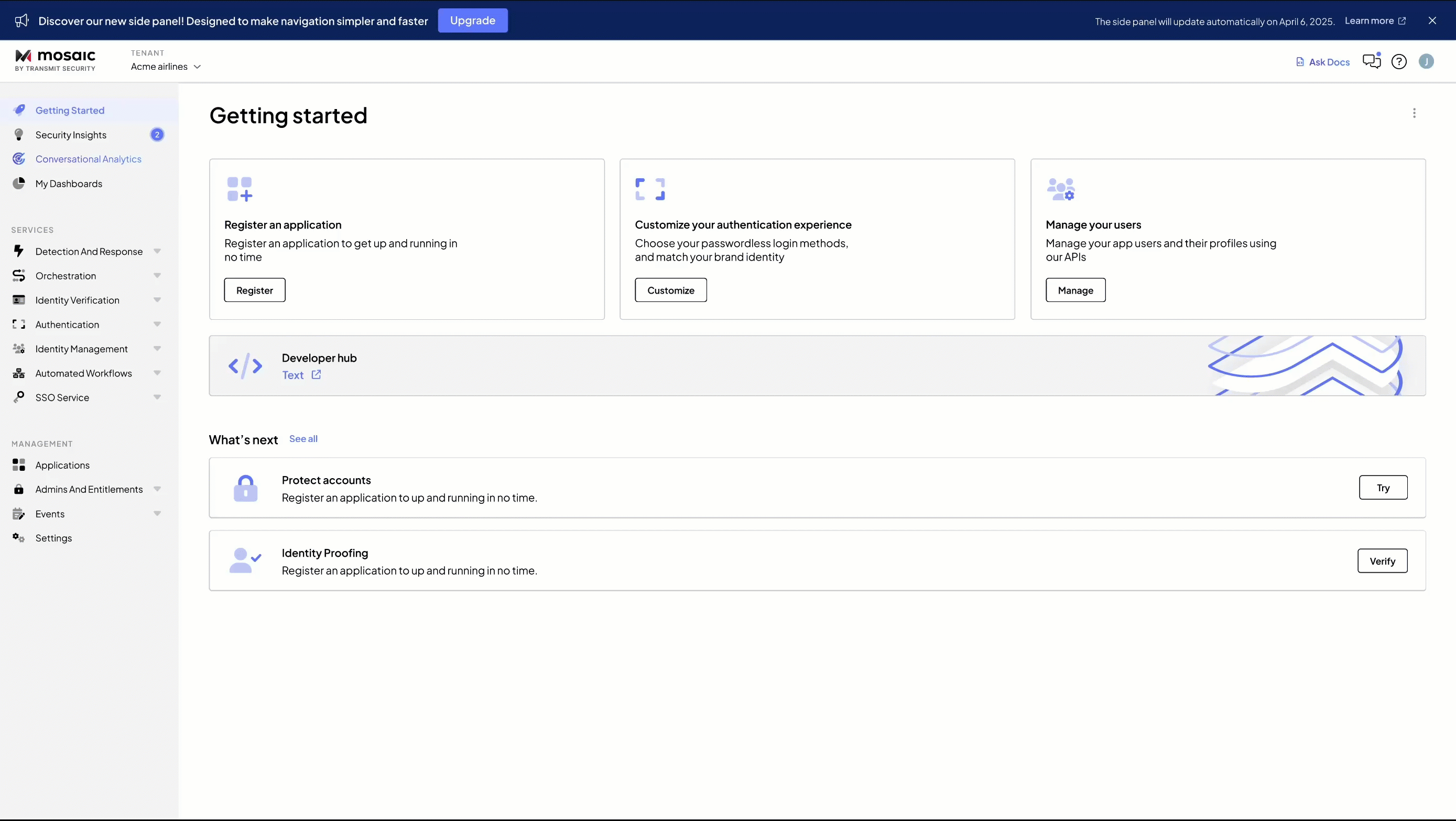Open My Dashboards page
The width and height of the screenshot is (1456, 821).
(68, 184)
